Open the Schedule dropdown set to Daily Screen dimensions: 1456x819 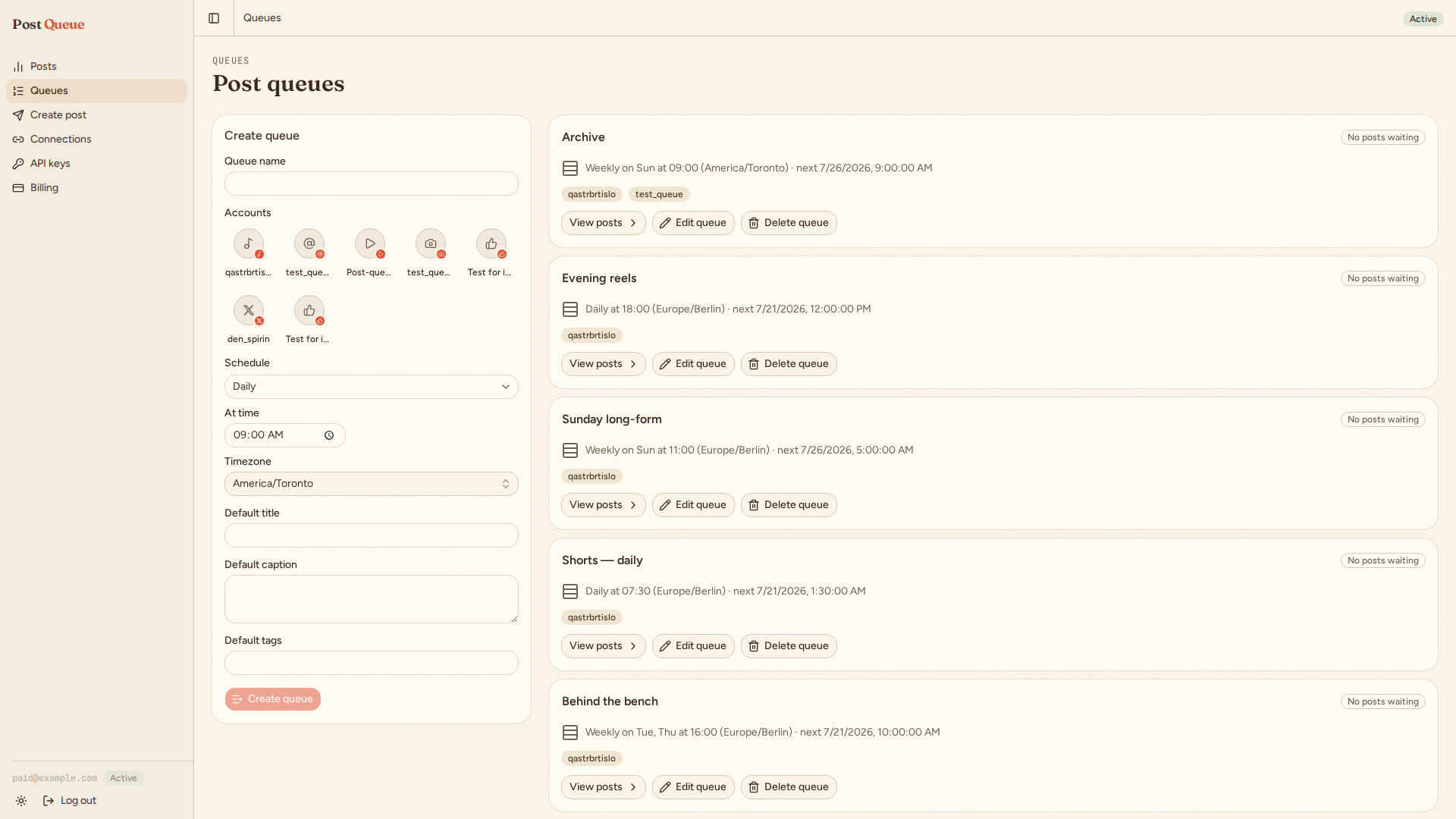(372, 387)
